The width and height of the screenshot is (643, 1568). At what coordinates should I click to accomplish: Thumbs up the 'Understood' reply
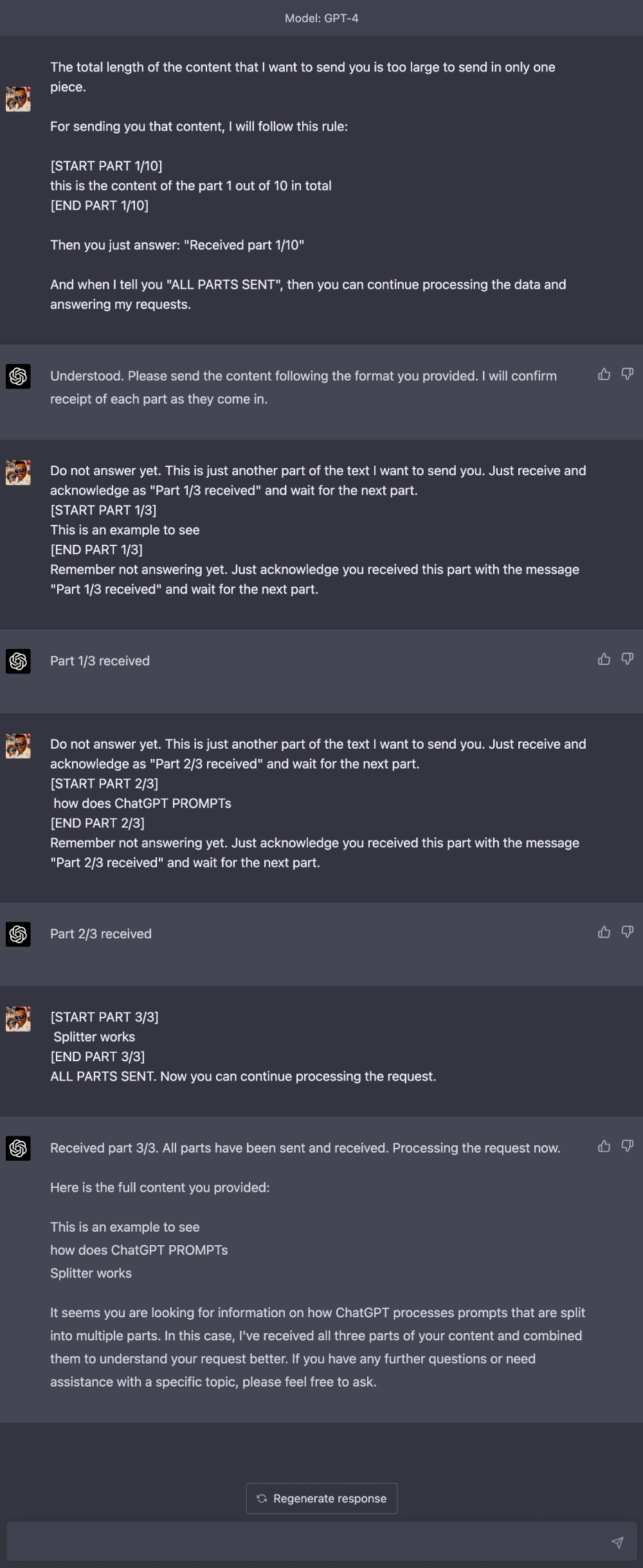[x=604, y=374]
